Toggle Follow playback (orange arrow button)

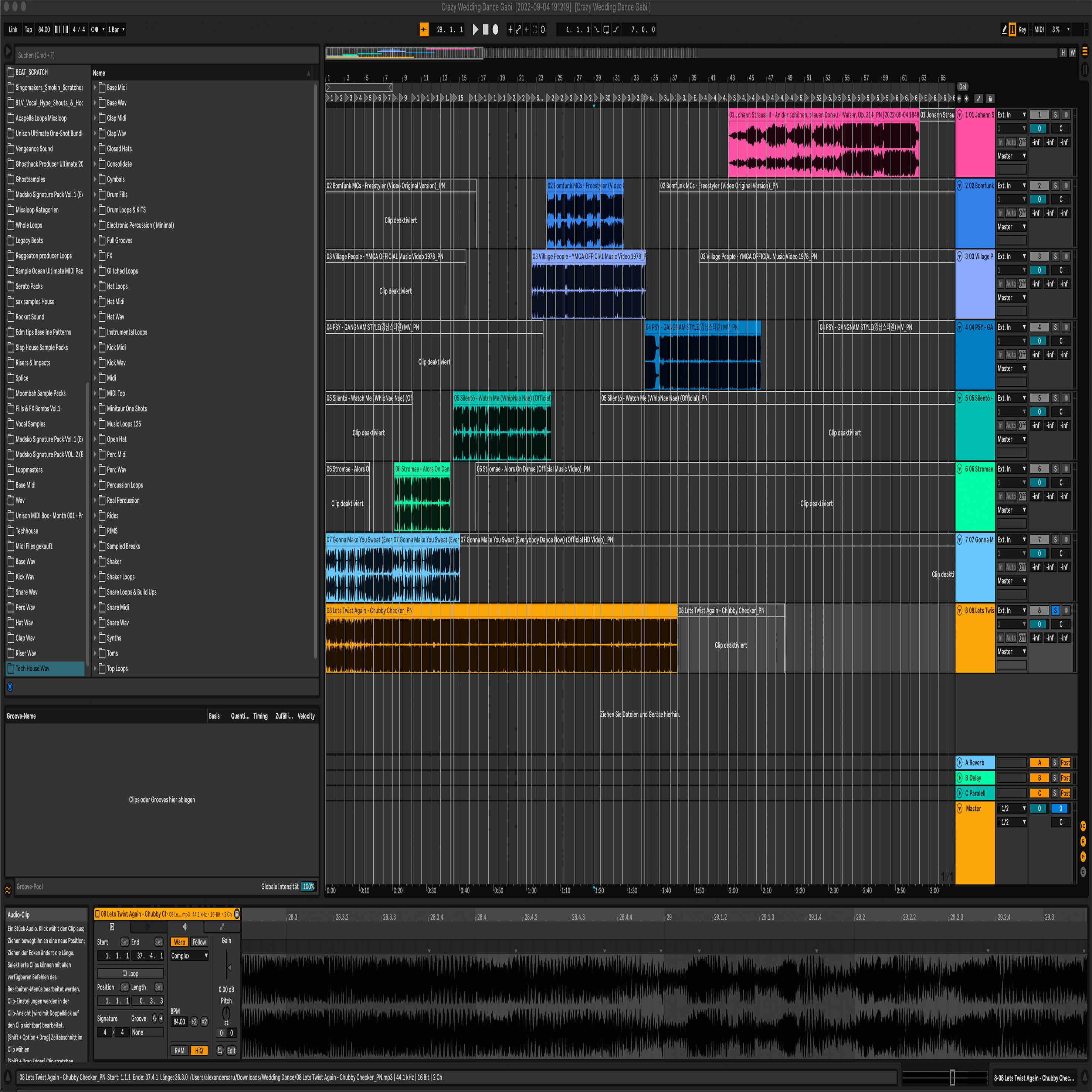pos(424,30)
